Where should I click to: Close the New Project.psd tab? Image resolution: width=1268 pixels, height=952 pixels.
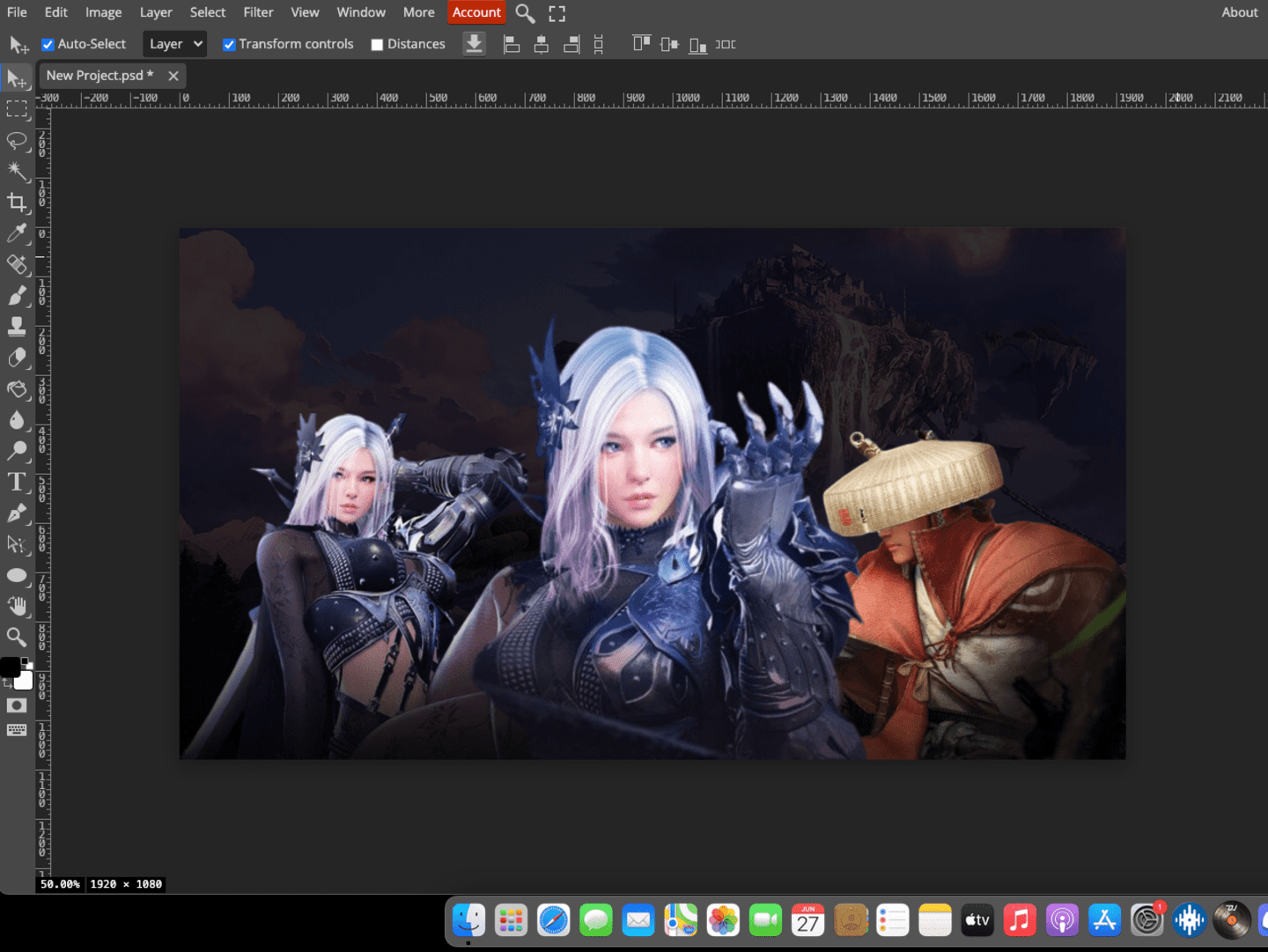[x=173, y=76]
